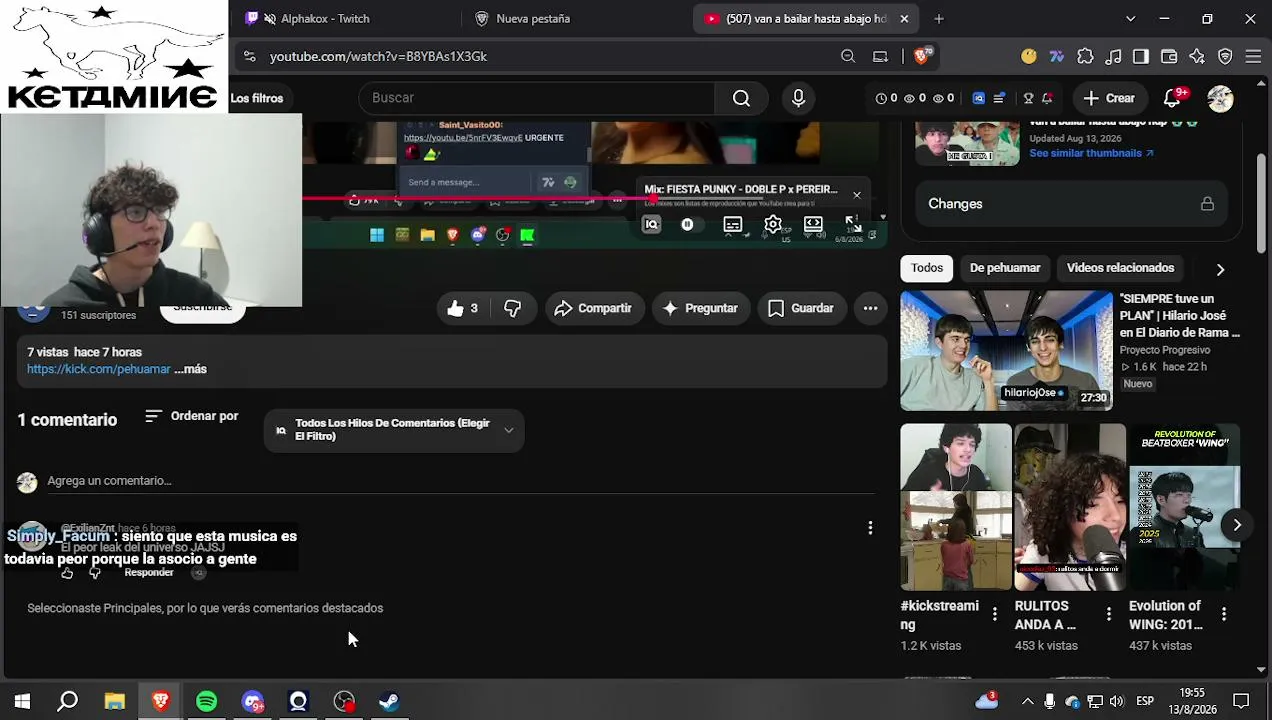Open the Ordenar por sort menu

pyautogui.click(x=191, y=416)
